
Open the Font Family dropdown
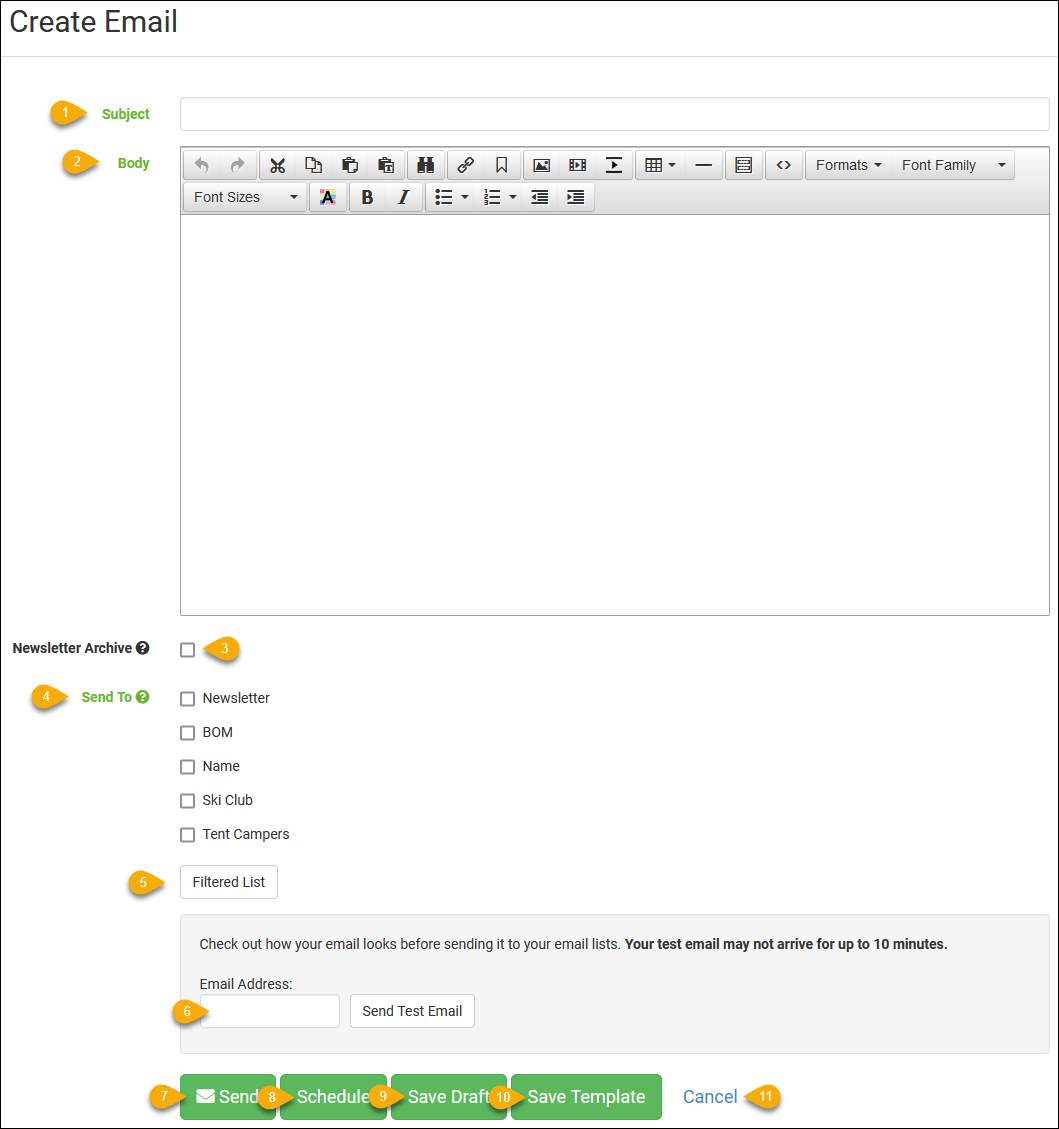pyautogui.click(x=952, y=165)
